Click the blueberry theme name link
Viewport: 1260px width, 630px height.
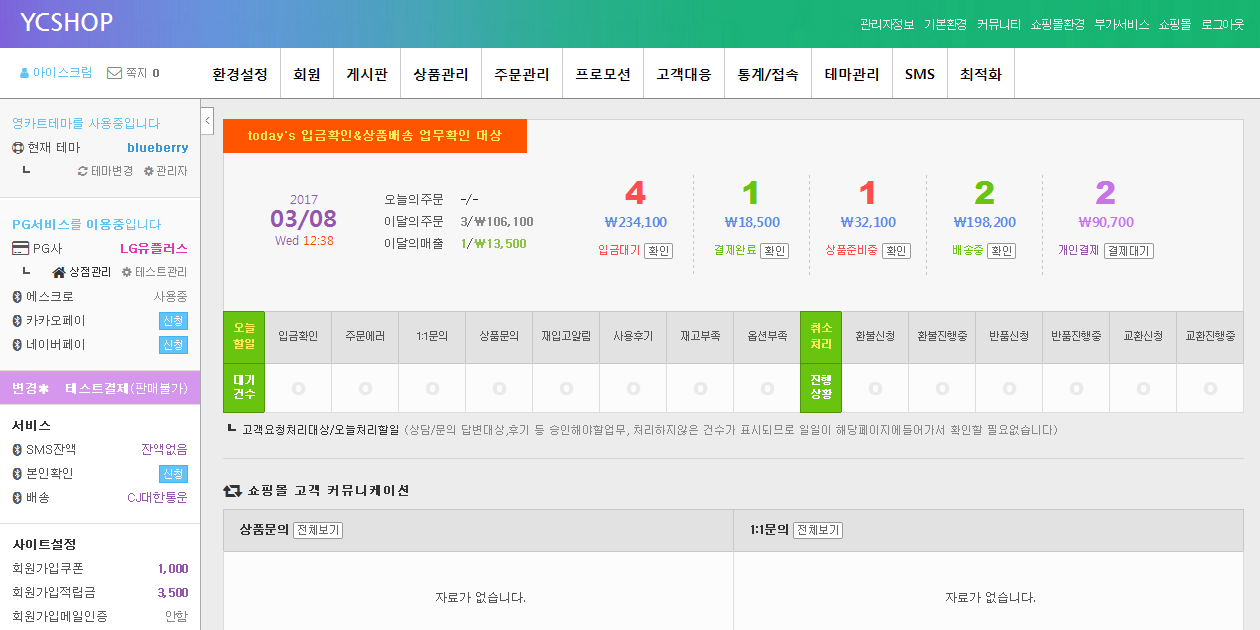point(157,147)
